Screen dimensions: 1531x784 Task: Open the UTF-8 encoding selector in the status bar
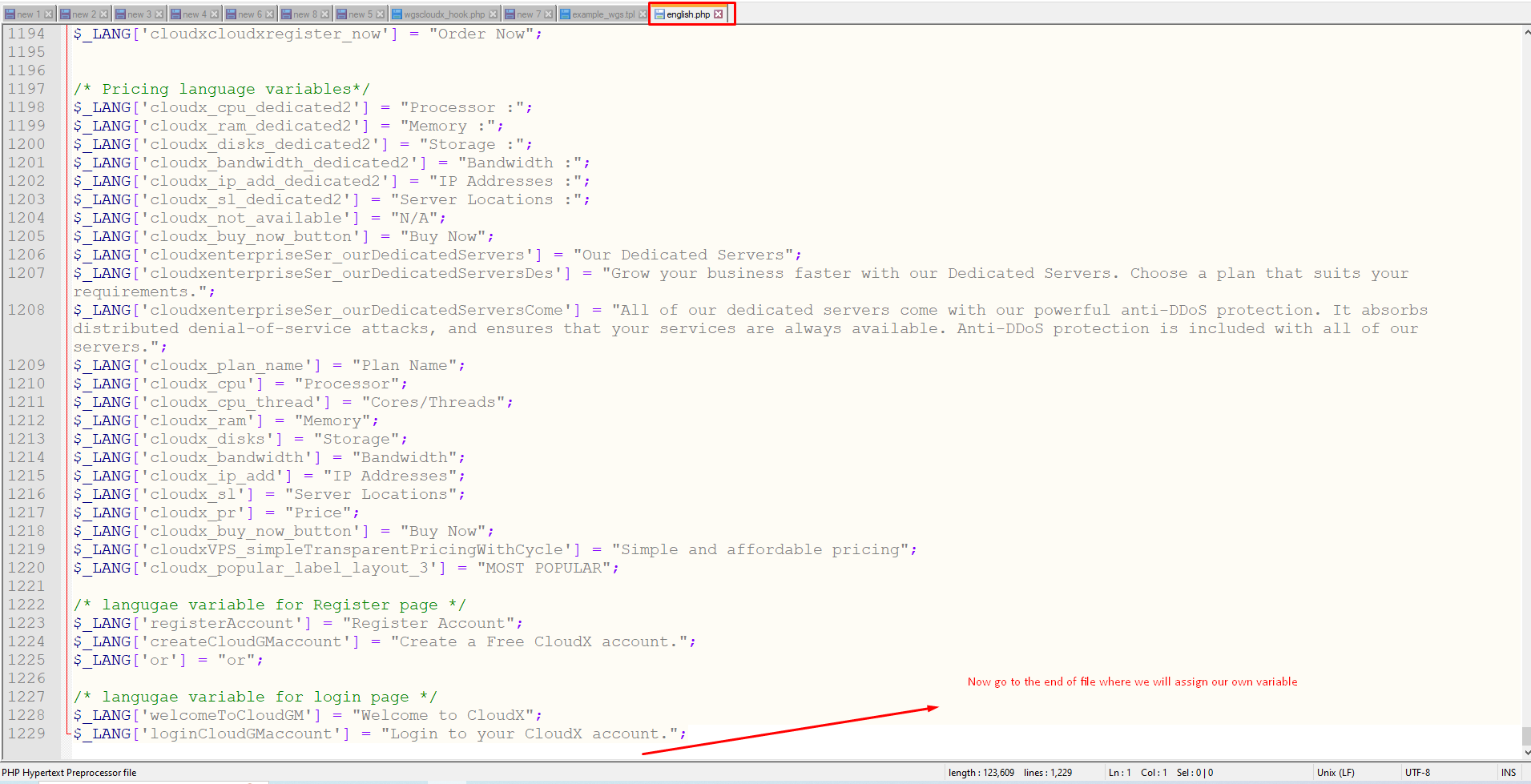point(1417,773)
